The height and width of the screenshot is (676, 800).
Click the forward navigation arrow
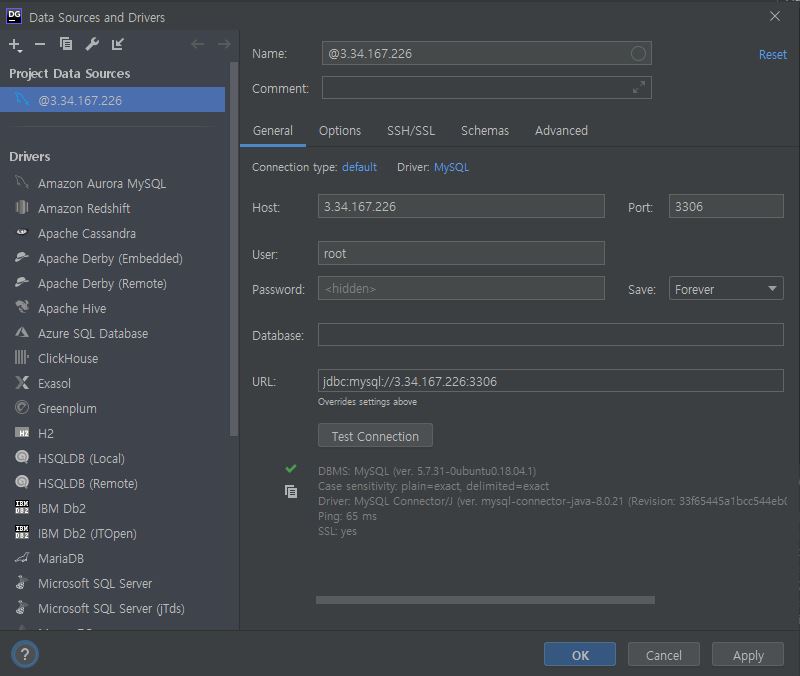tap(222, 44)
